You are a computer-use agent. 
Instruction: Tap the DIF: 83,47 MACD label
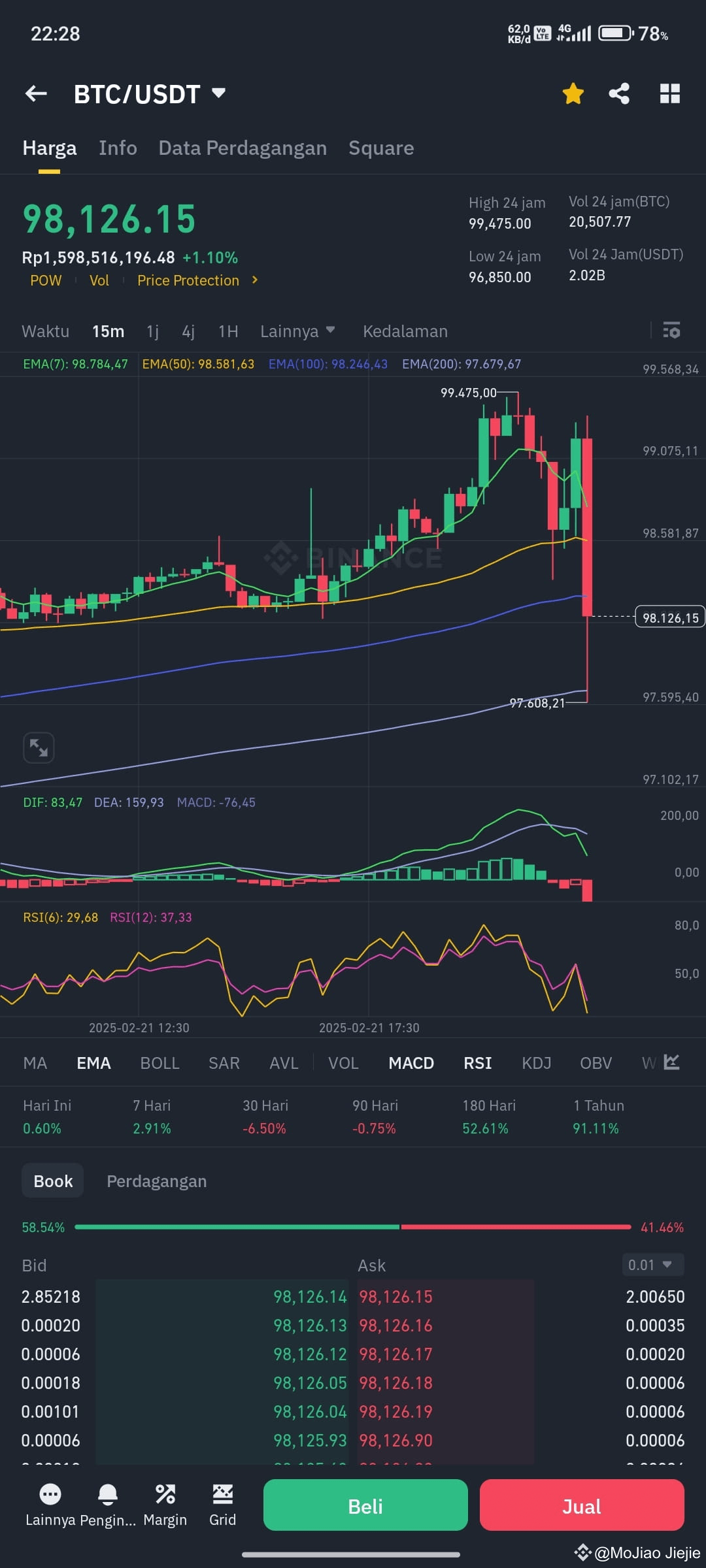point(53,802)
